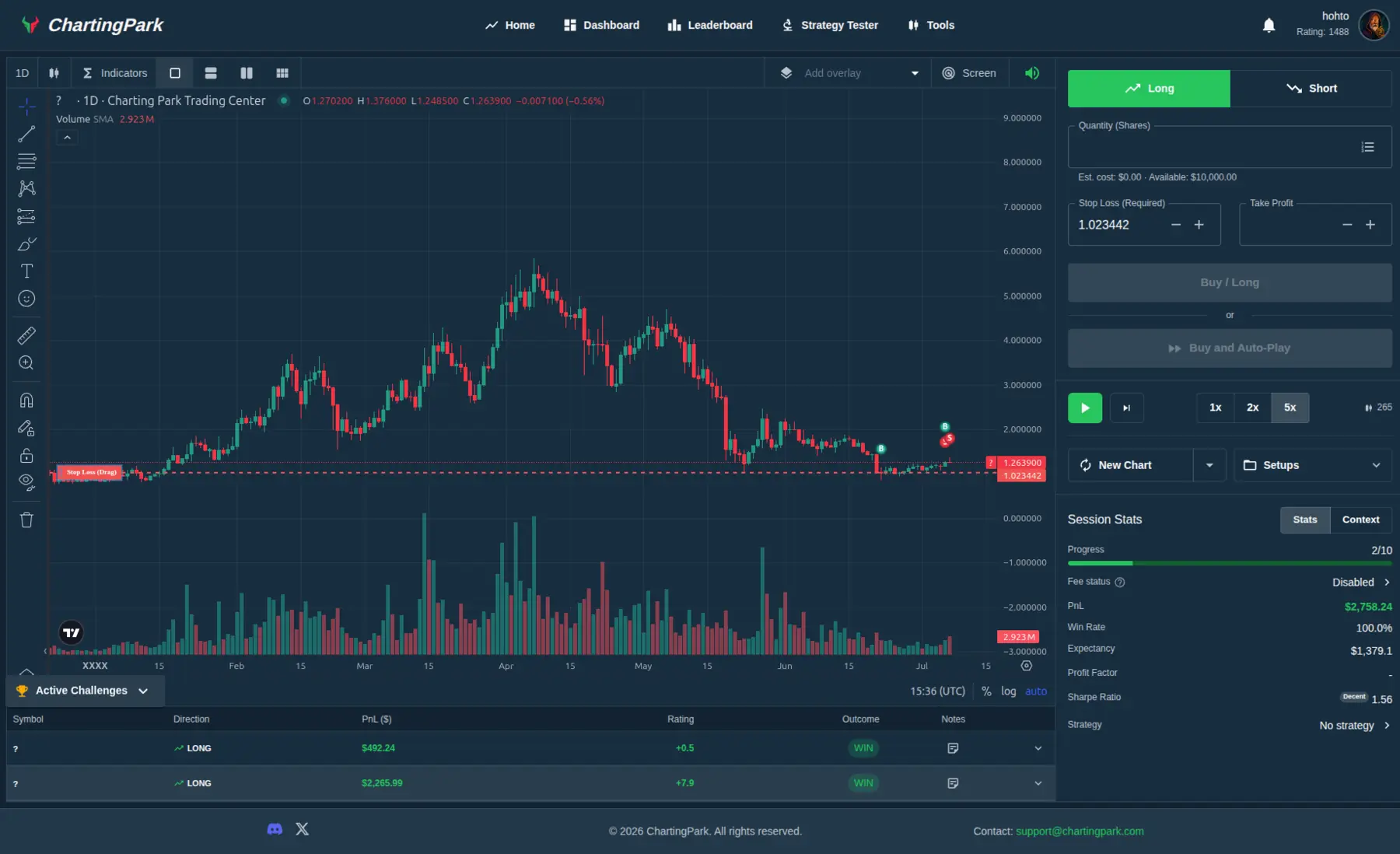Open the quantity presets list icon
The image size is (1400, 854).
(1367, 147)
